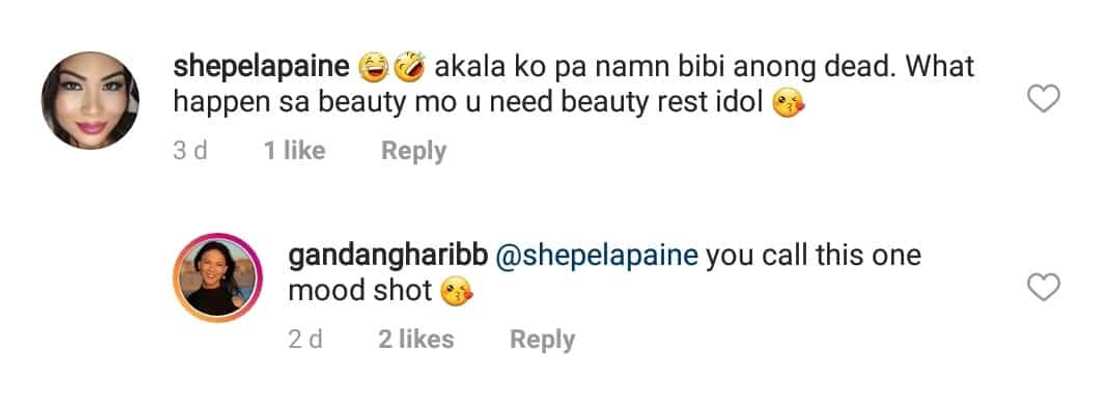Open the shepelapaine username on the first comment
1120x412 pixels.
[261, 68]
